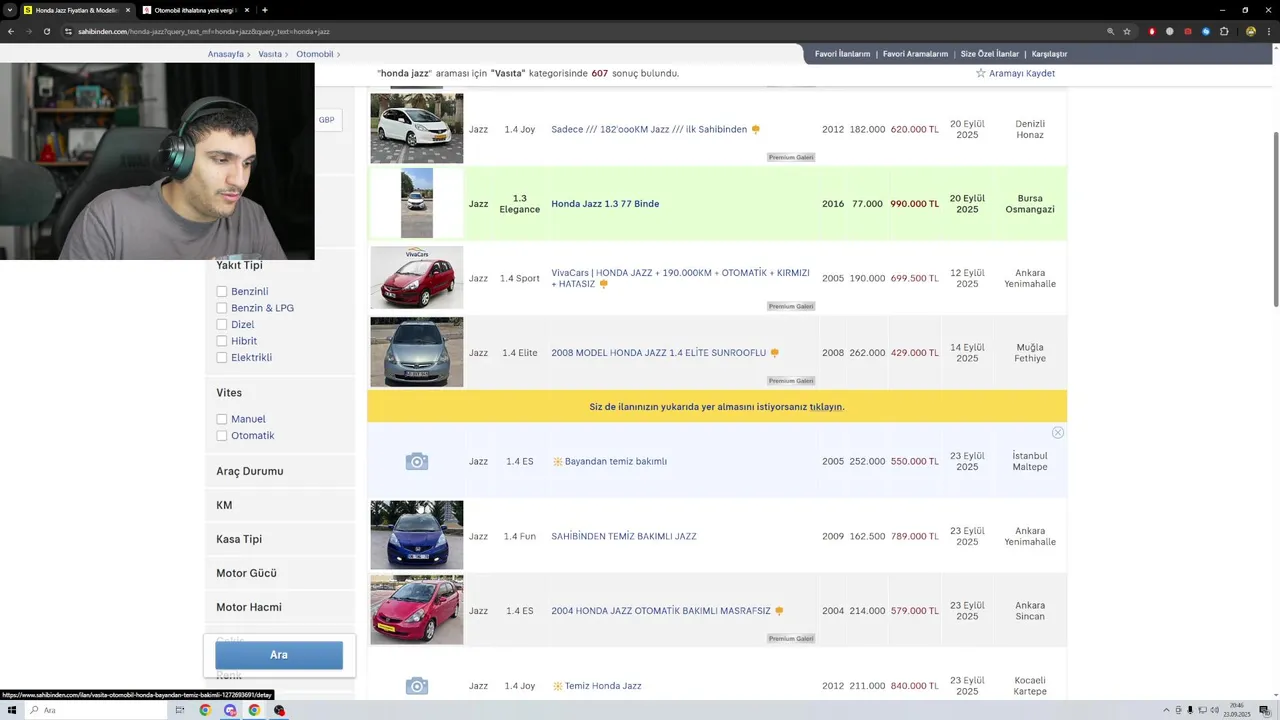Open listing Honda Jazz 1.3 77 Binde
Image resolution: width=1280 pixels, height=720 pixels.
coord(605,204)
